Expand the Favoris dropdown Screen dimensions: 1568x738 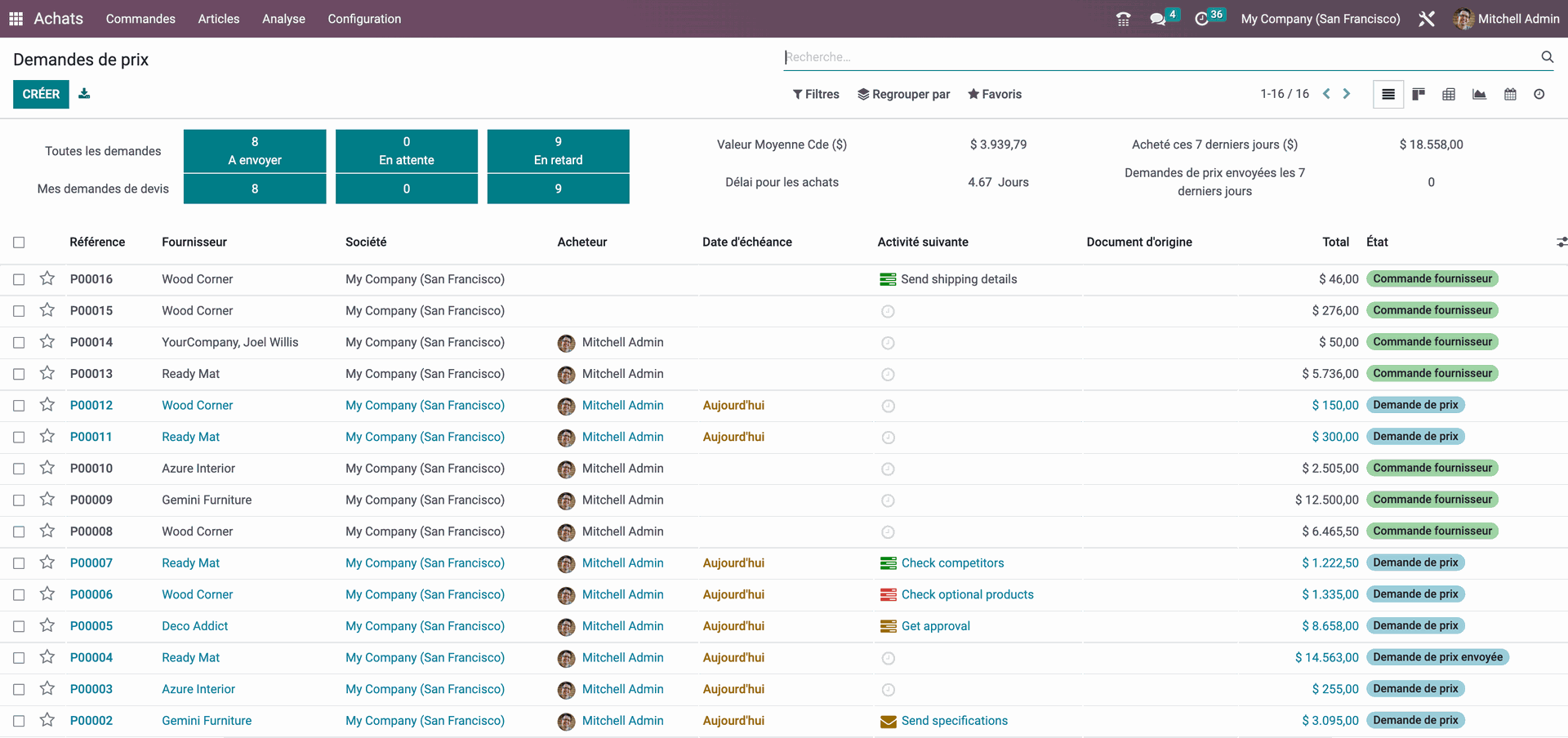(995, 95)
